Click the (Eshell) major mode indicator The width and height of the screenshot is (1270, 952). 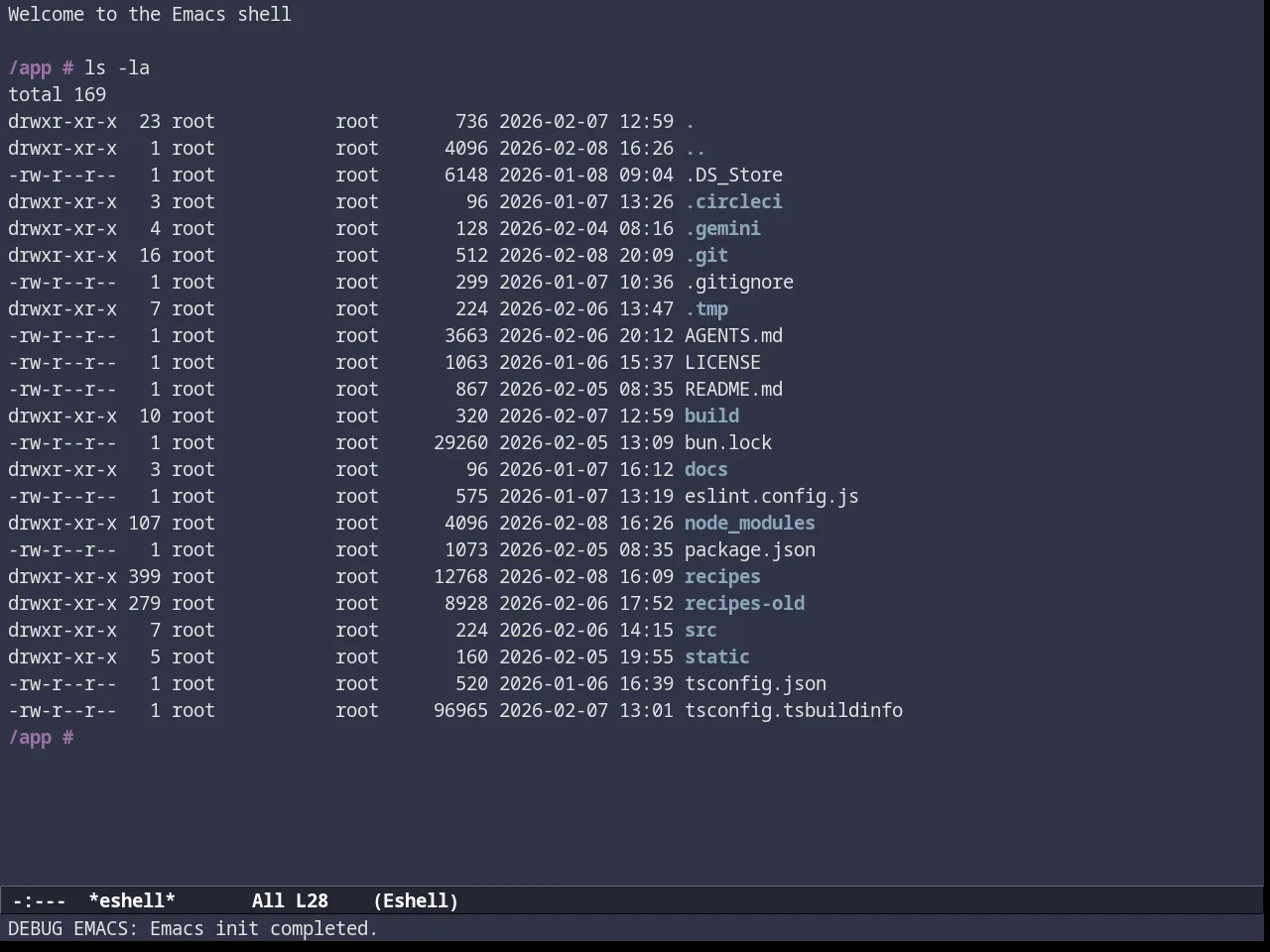coord(416,900)
